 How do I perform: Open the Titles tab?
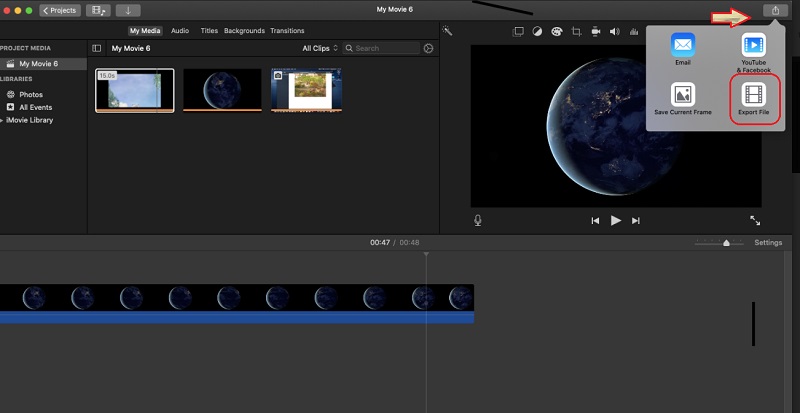pos(209,31)
